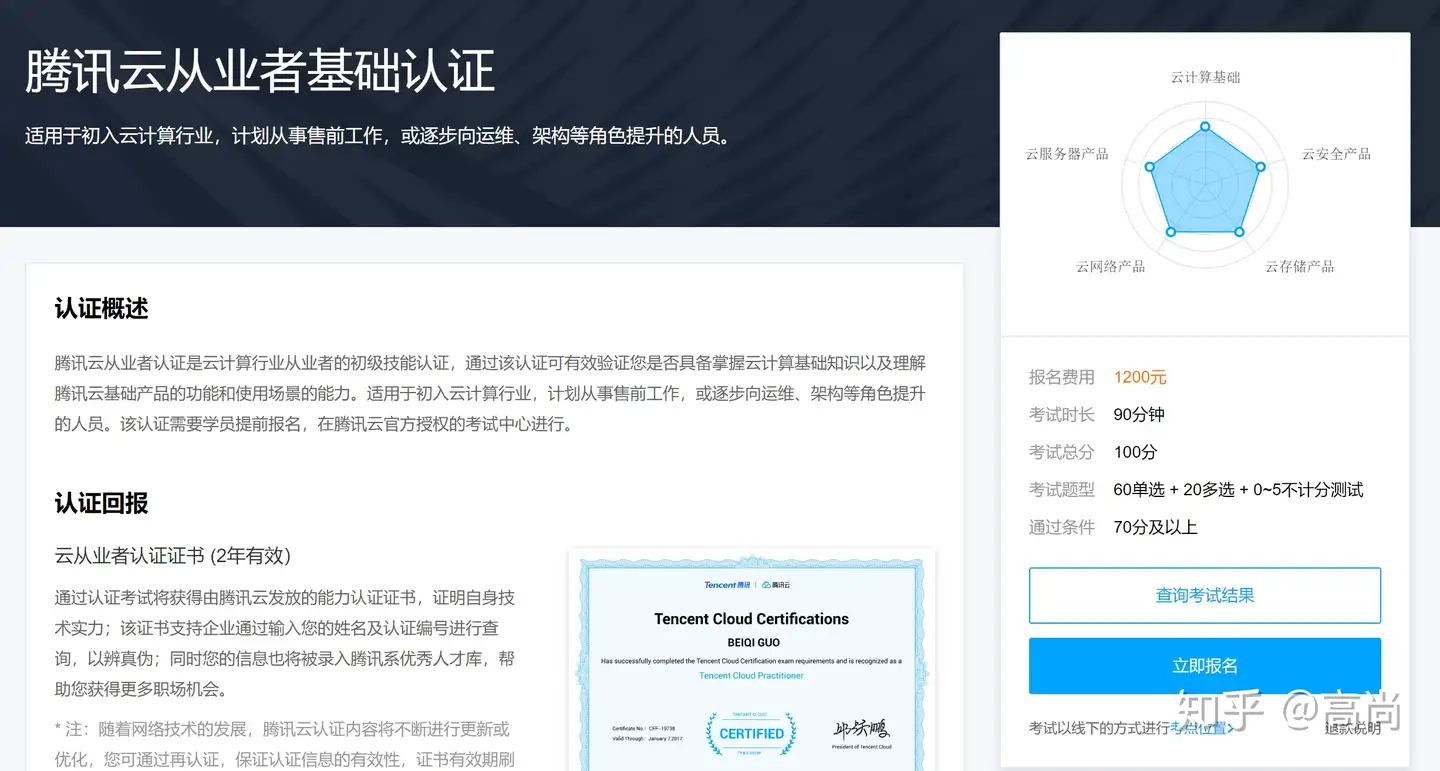Click the 云存储产品 radar chart label
Image resolution: width=1440 pixels, height=771 pixels.
1299,266
